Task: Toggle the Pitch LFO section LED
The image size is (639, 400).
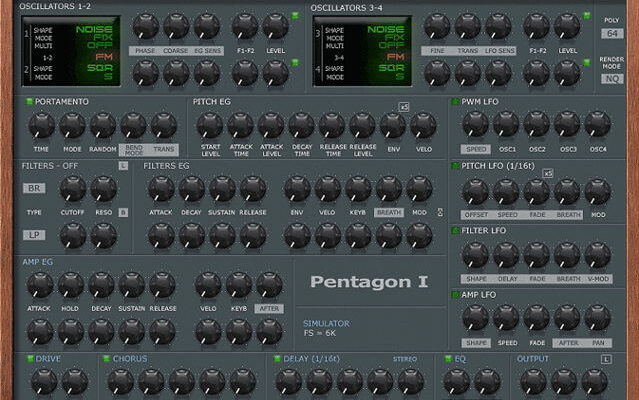Action: pos(455,165)
